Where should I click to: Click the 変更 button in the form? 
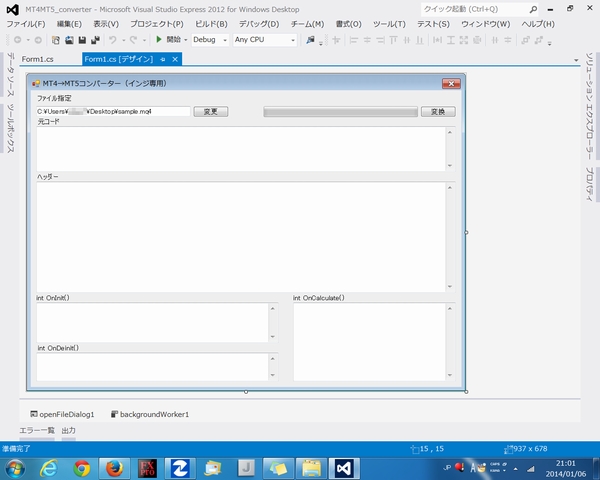[210, 111]
